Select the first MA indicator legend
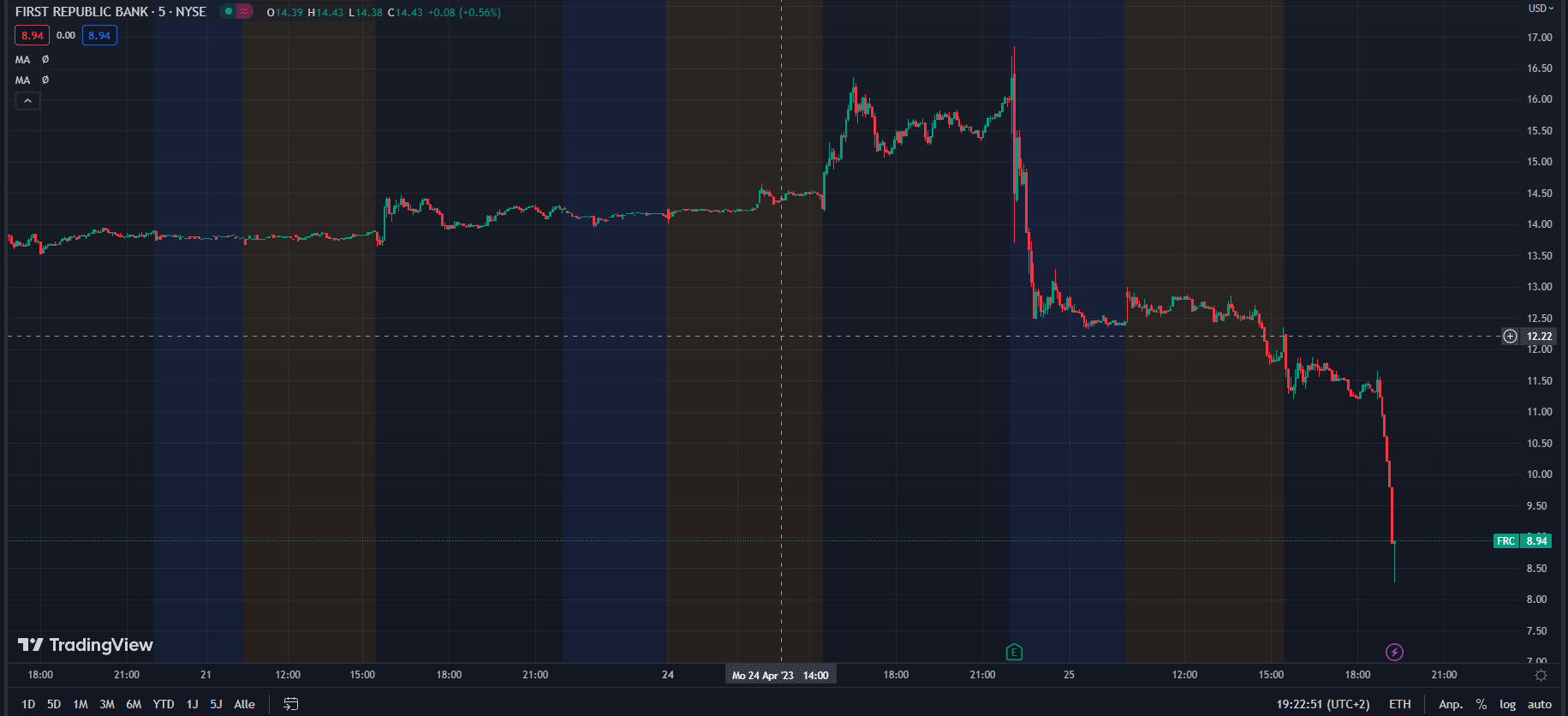The width and height of the screenshot is (1568, 716). click(x=23, y=59)
